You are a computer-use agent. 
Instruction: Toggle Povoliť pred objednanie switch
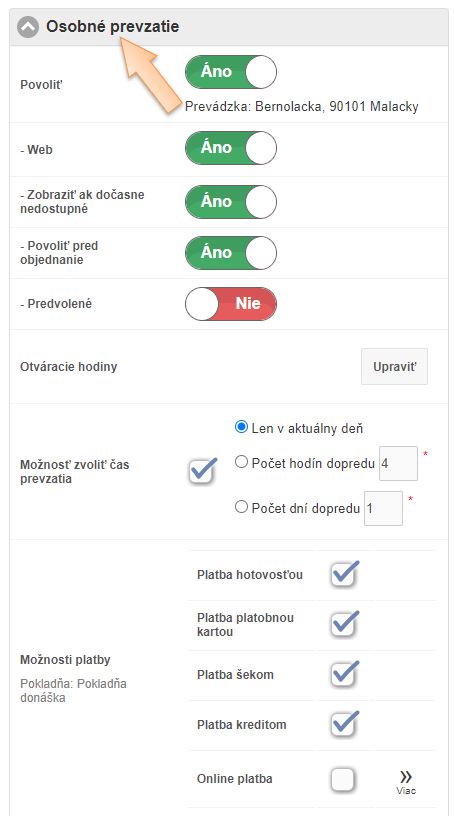click(x=231, y=252)
